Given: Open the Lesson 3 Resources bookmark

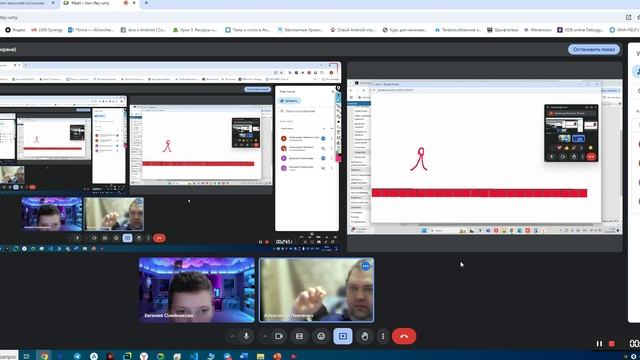Looking at the screenshot, I should coord(195,30).
